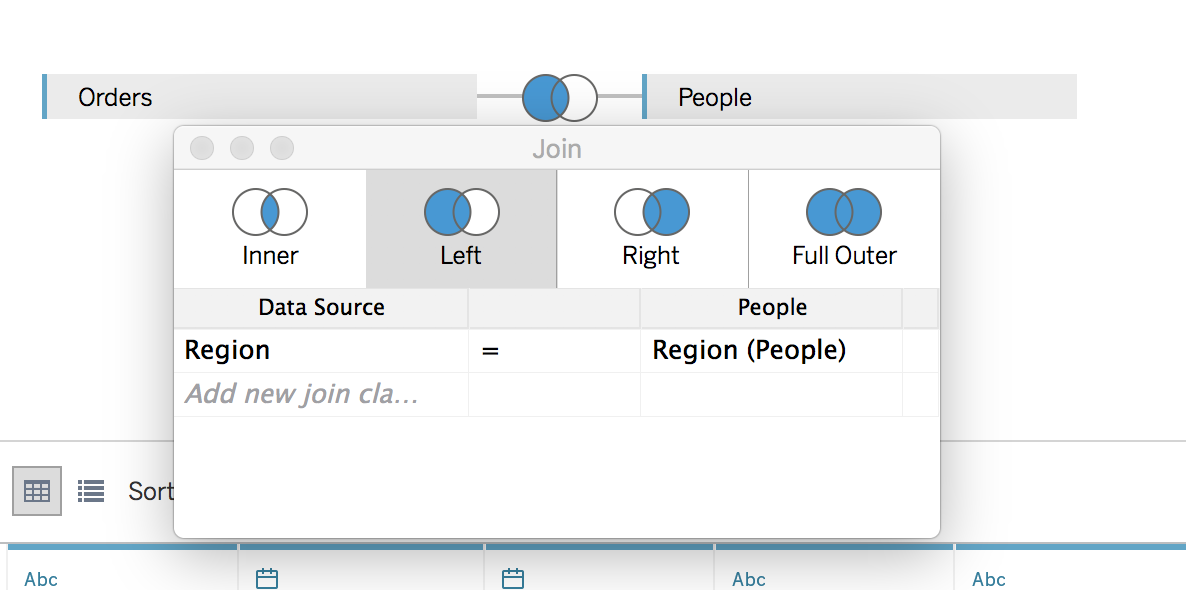Select the Inner join type
Image resolution: width=1186 pixels, height=590 pixels.
coord(270,228)
